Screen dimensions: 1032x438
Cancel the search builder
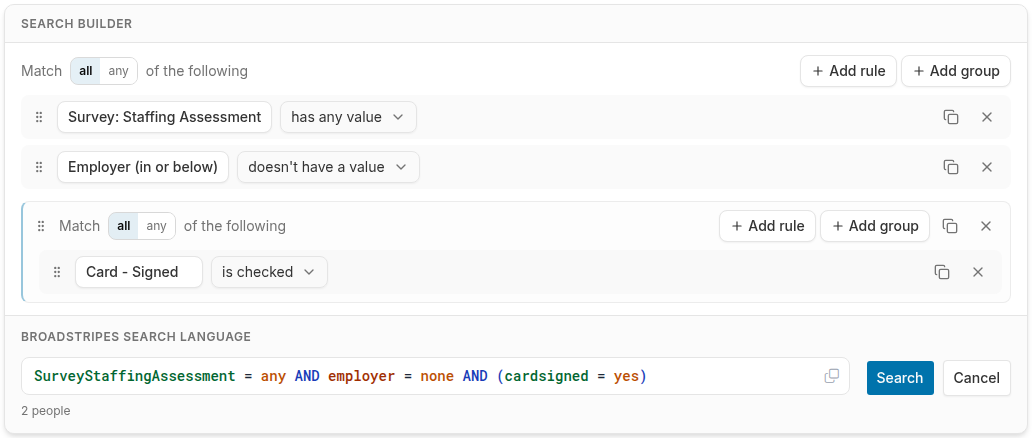coord(977,378)
